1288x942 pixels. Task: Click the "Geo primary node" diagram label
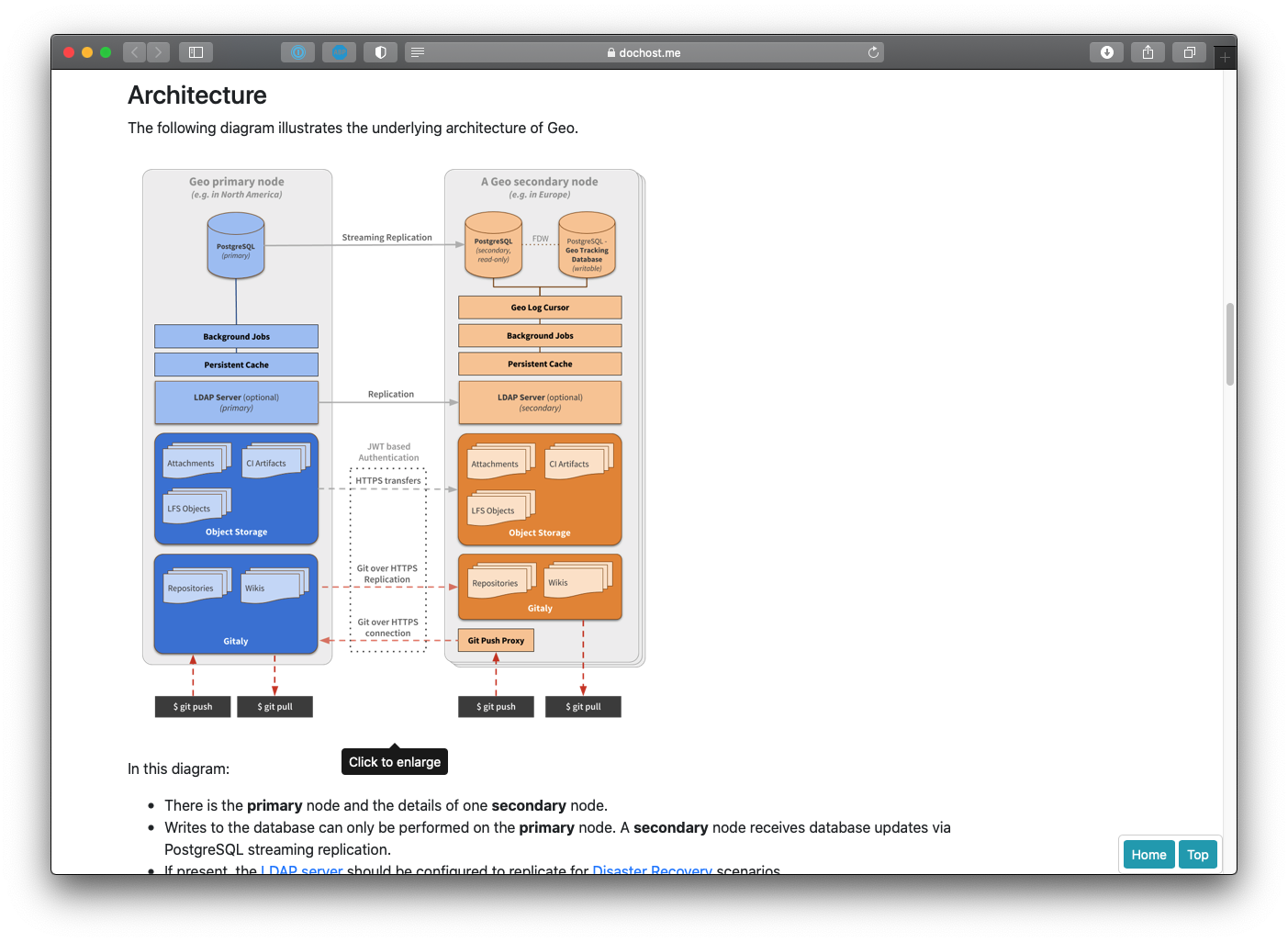[237, 182]
